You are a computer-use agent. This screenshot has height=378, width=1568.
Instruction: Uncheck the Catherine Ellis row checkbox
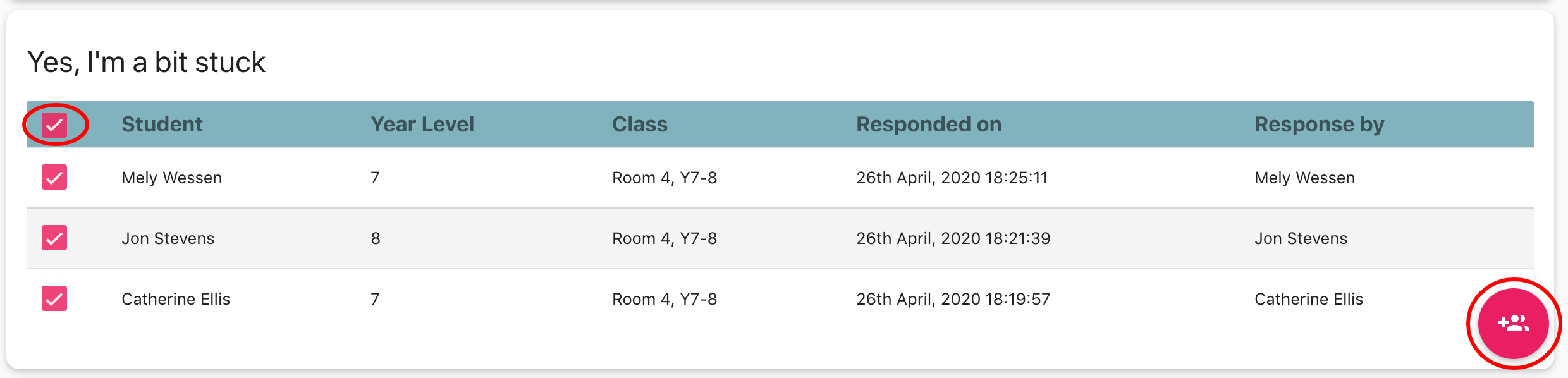coord(54,299)
